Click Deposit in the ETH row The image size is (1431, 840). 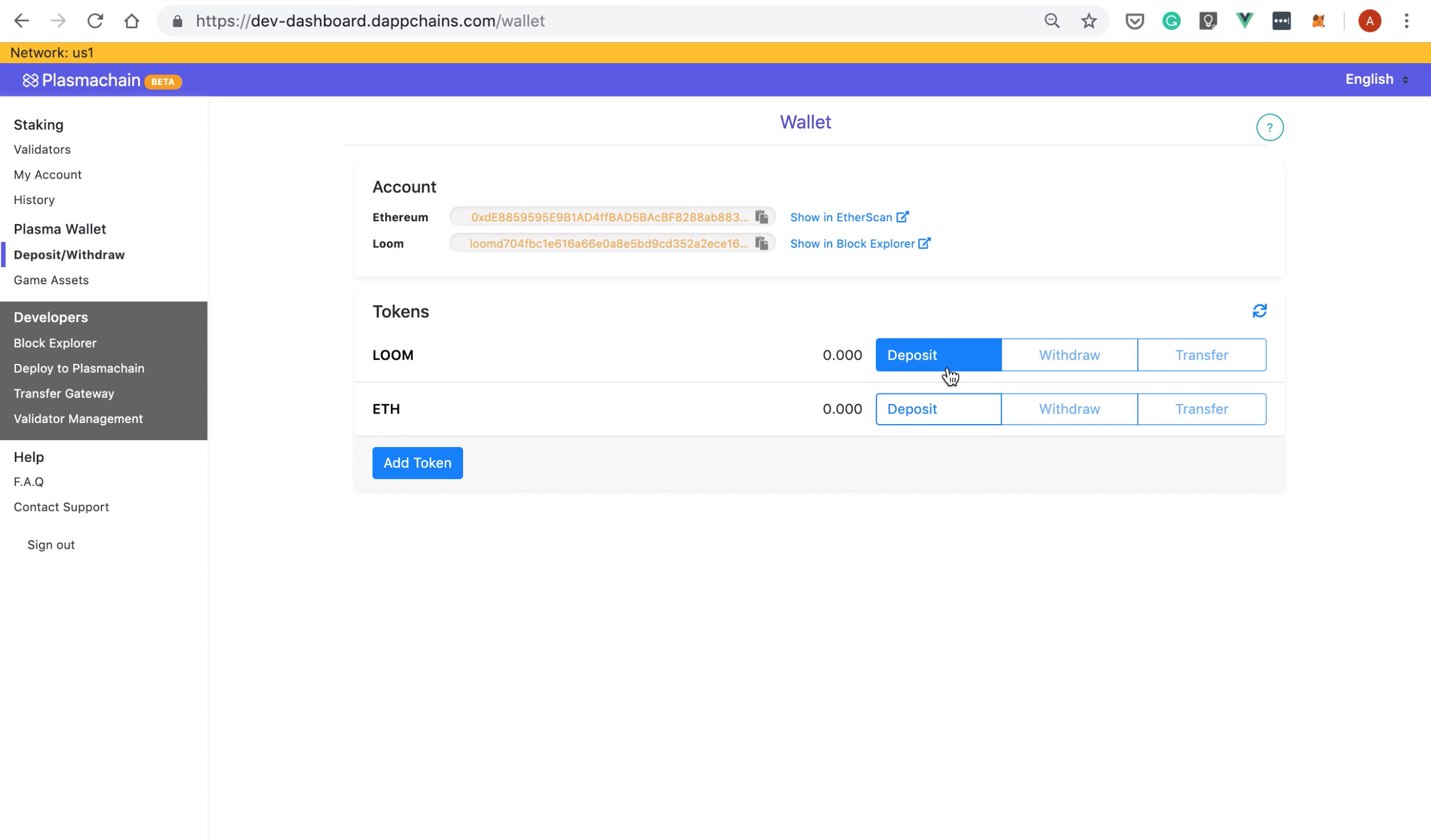point(938,409)
